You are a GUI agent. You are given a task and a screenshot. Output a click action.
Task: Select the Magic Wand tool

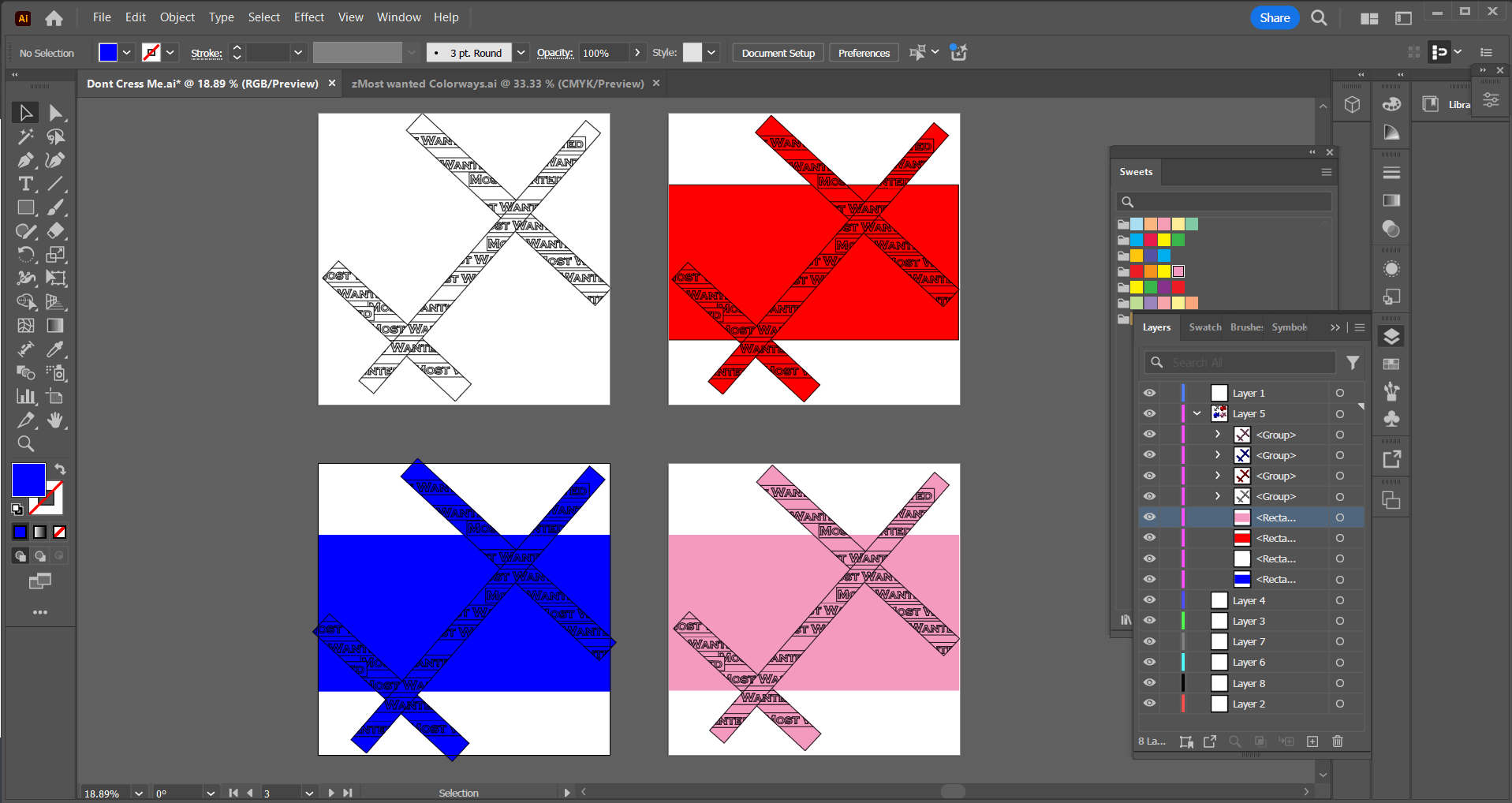25,136
